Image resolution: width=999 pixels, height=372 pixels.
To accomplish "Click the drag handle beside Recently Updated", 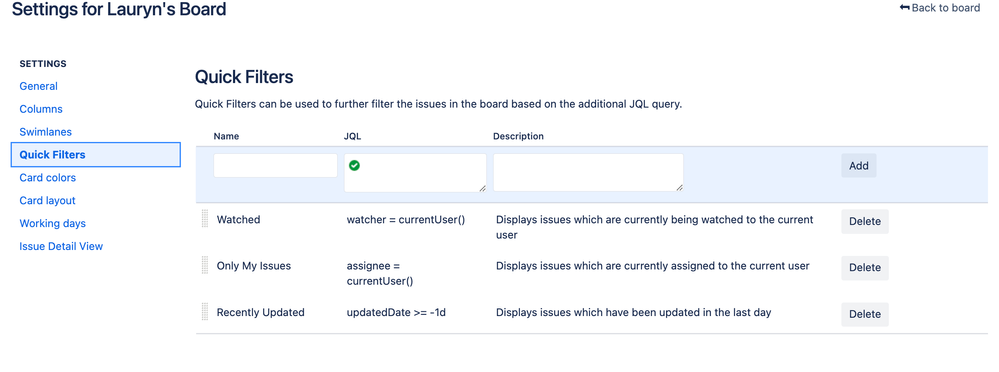I will 205,312.
